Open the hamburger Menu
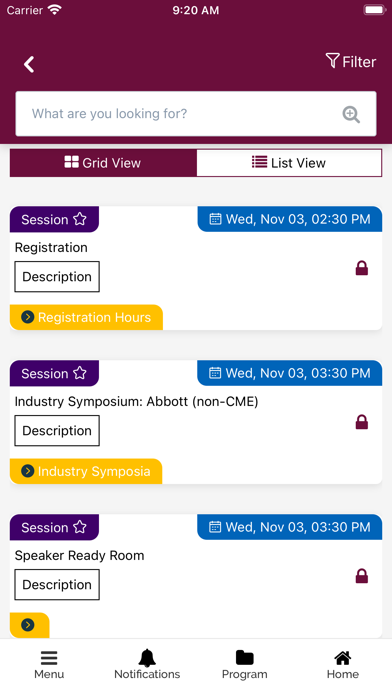392x696 pixels. point(49,664)
